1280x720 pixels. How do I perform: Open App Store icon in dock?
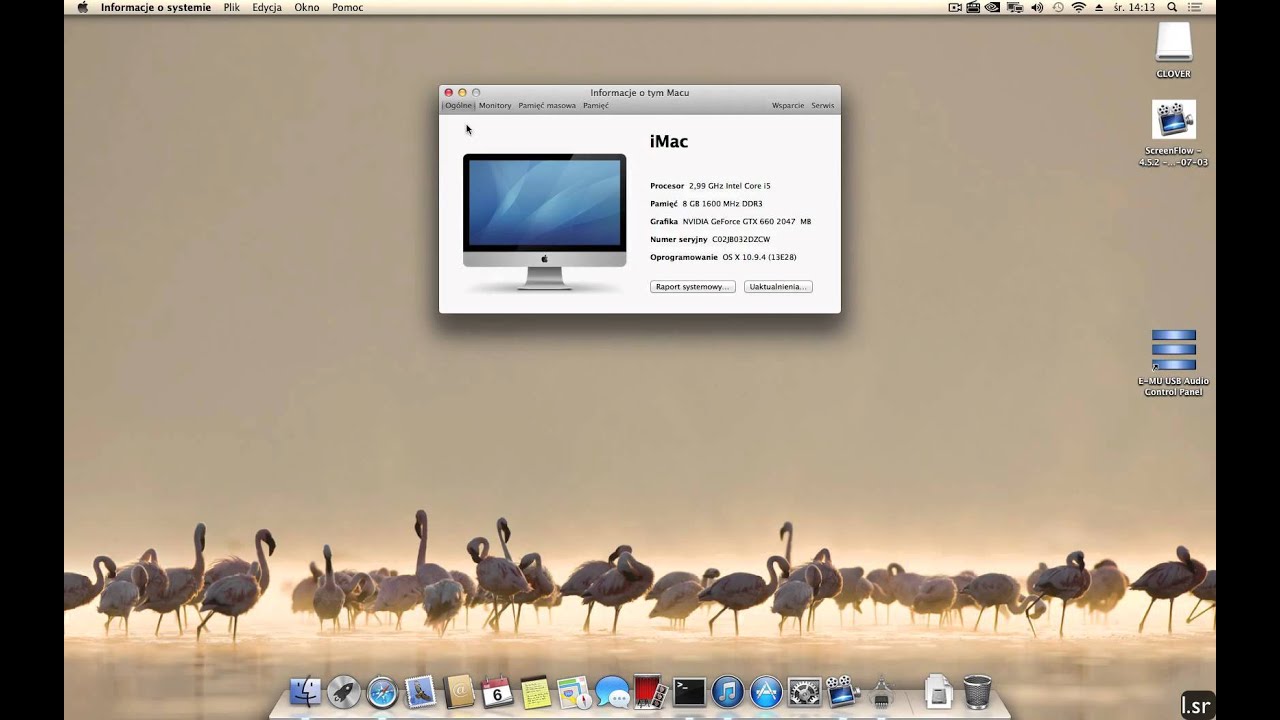click(x=766, y=691)
